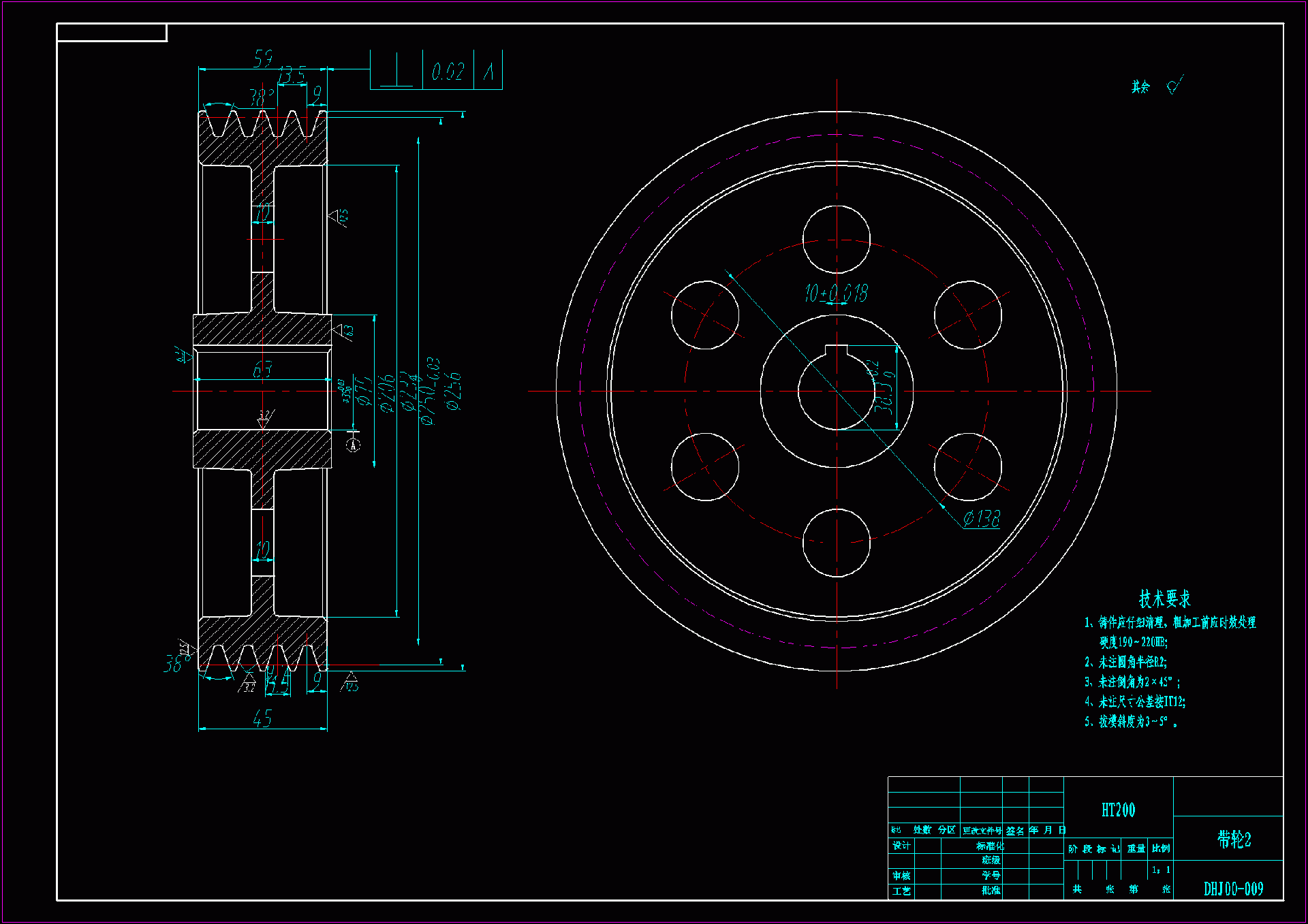Click the 10±0.018 keyway width dimension
Viewport: 1308px width, 924px height.
point(836,293)
